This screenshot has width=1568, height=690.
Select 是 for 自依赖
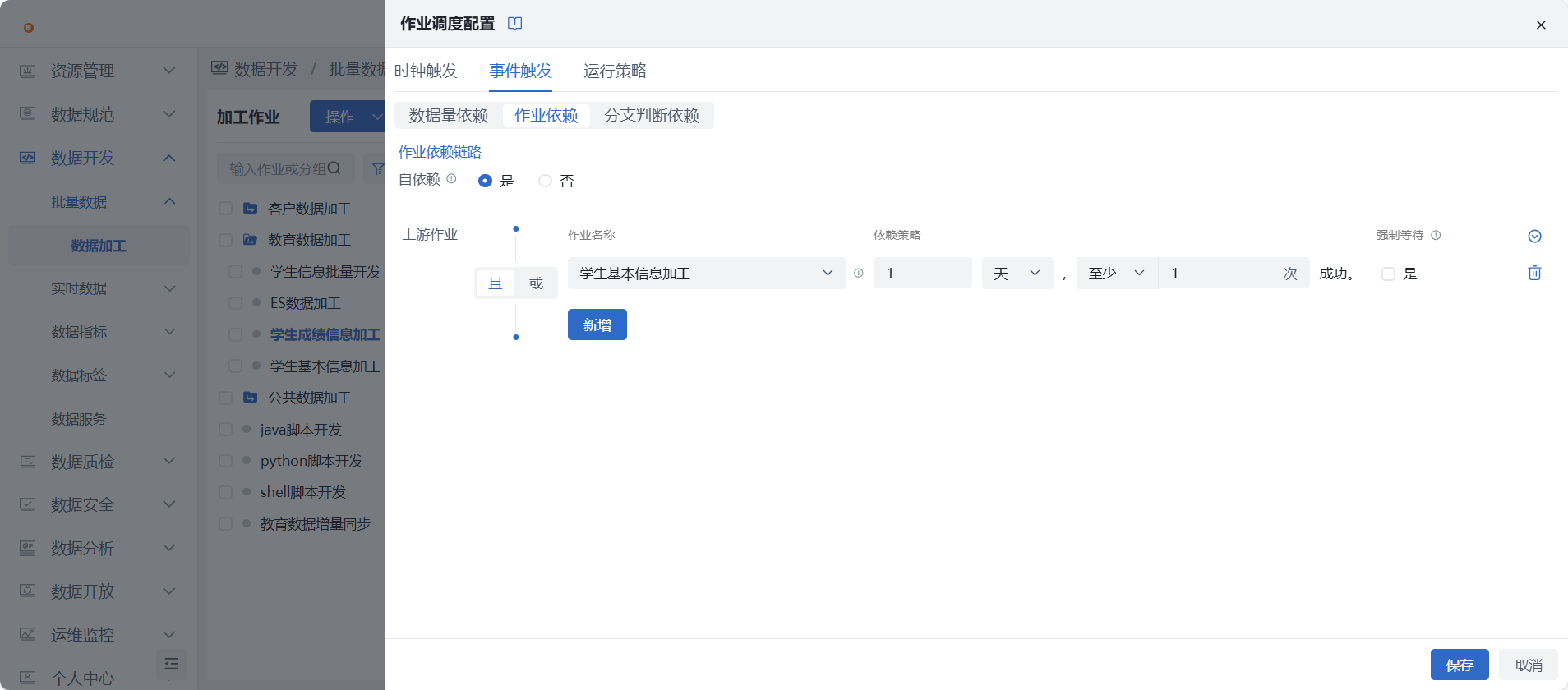485,181
